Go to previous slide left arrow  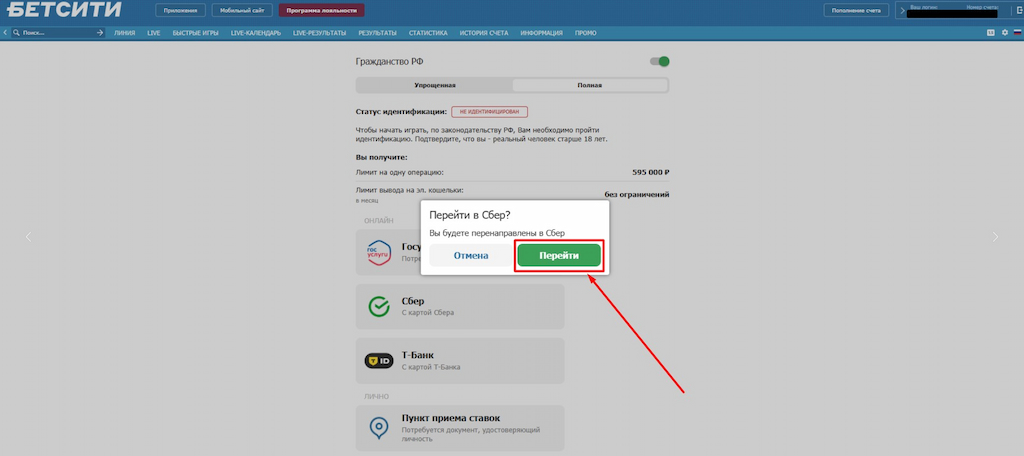(x=28, y=236)
